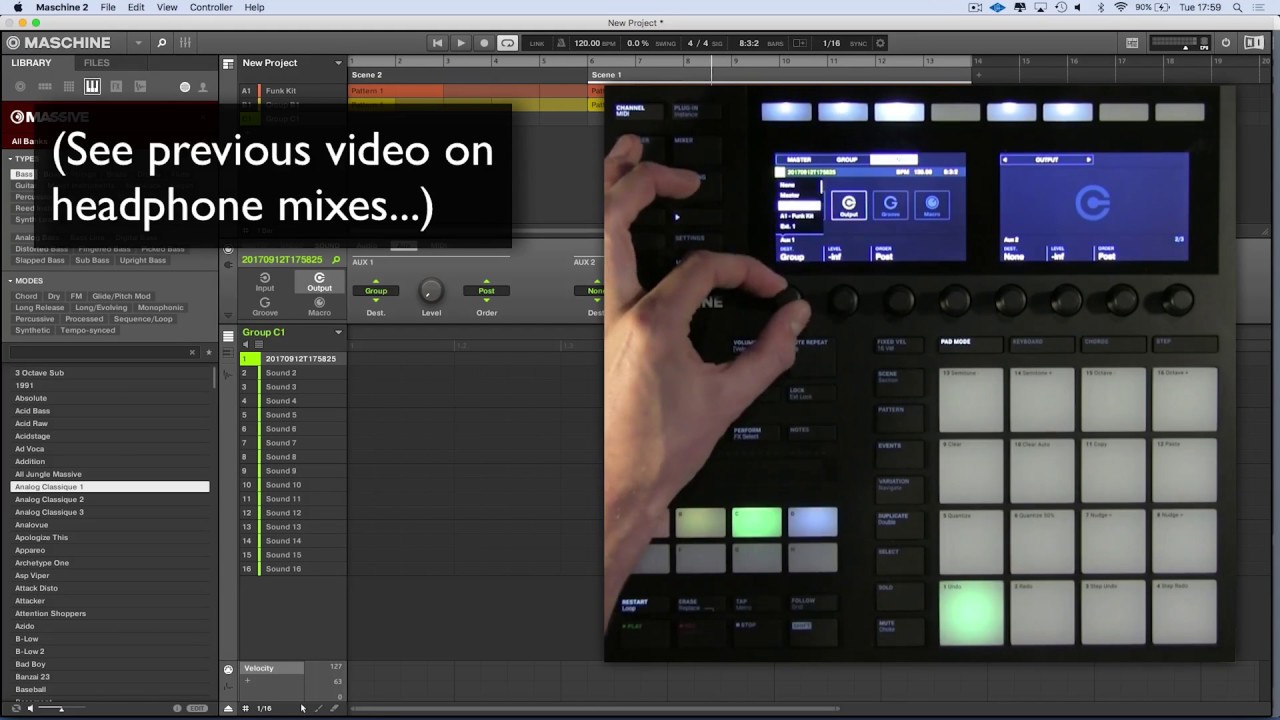This screenshot has height=720, width=1280.
Task: Click the step grid hash icon
Action: (245, 708)
